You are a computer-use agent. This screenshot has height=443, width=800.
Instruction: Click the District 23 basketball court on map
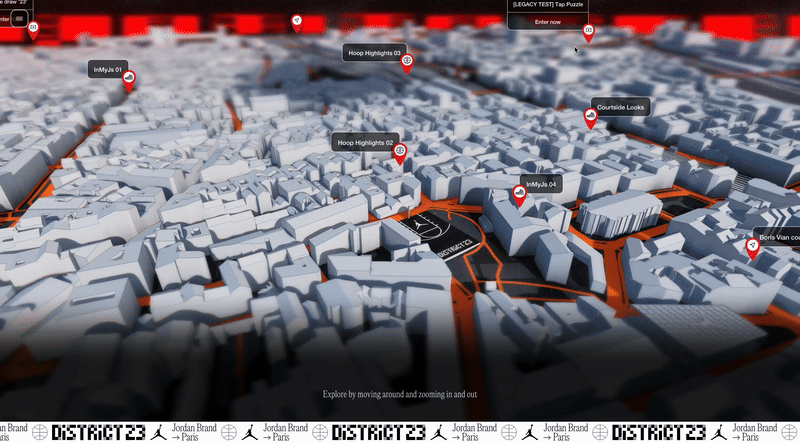pos(440,236)
